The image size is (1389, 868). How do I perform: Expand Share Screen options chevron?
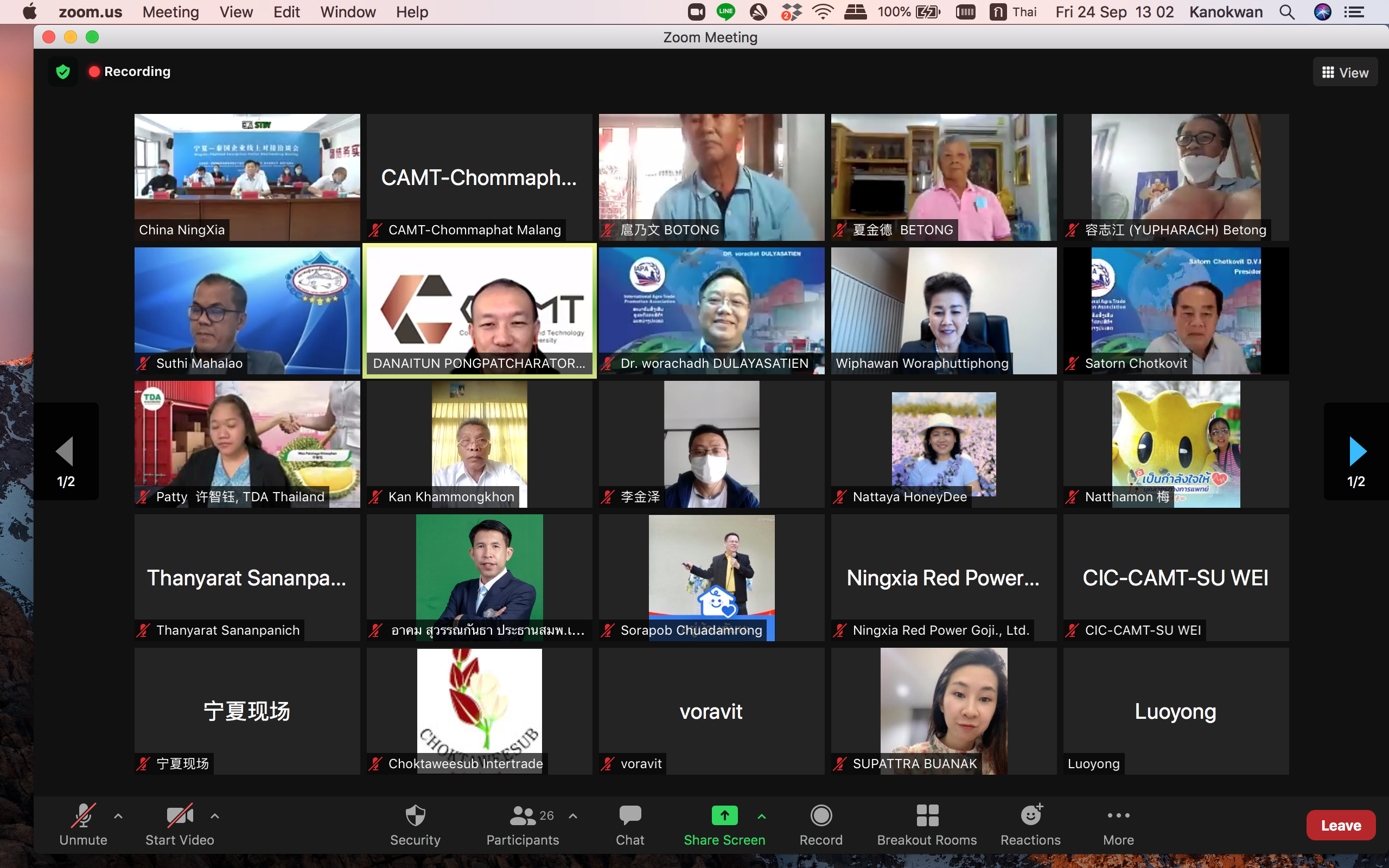(762, 816)
